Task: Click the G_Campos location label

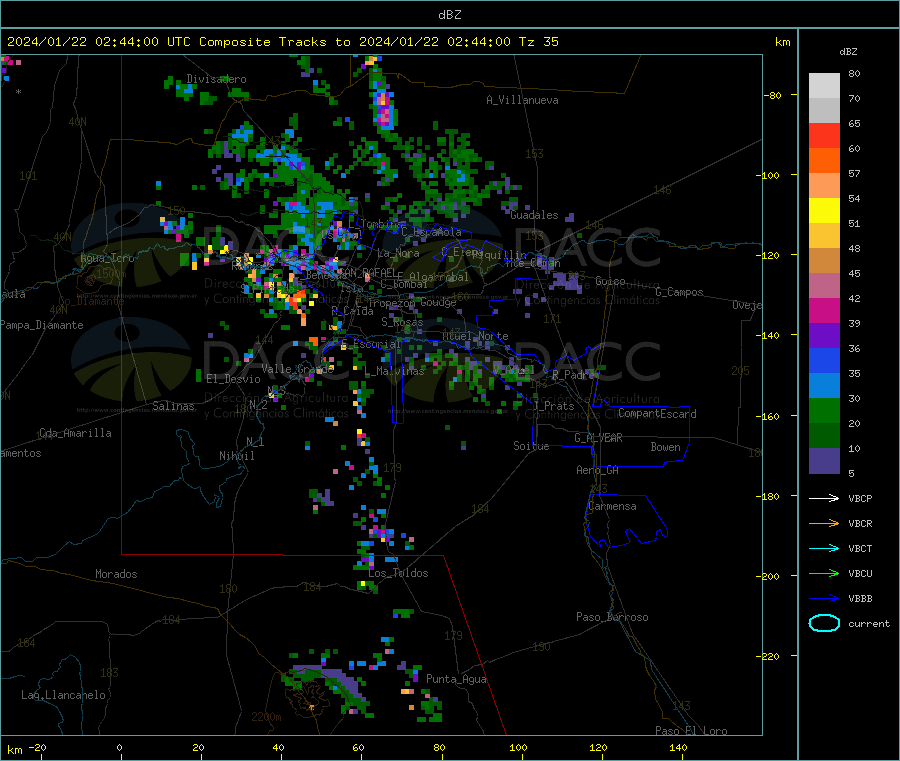Action: click(x=680, y=292)
